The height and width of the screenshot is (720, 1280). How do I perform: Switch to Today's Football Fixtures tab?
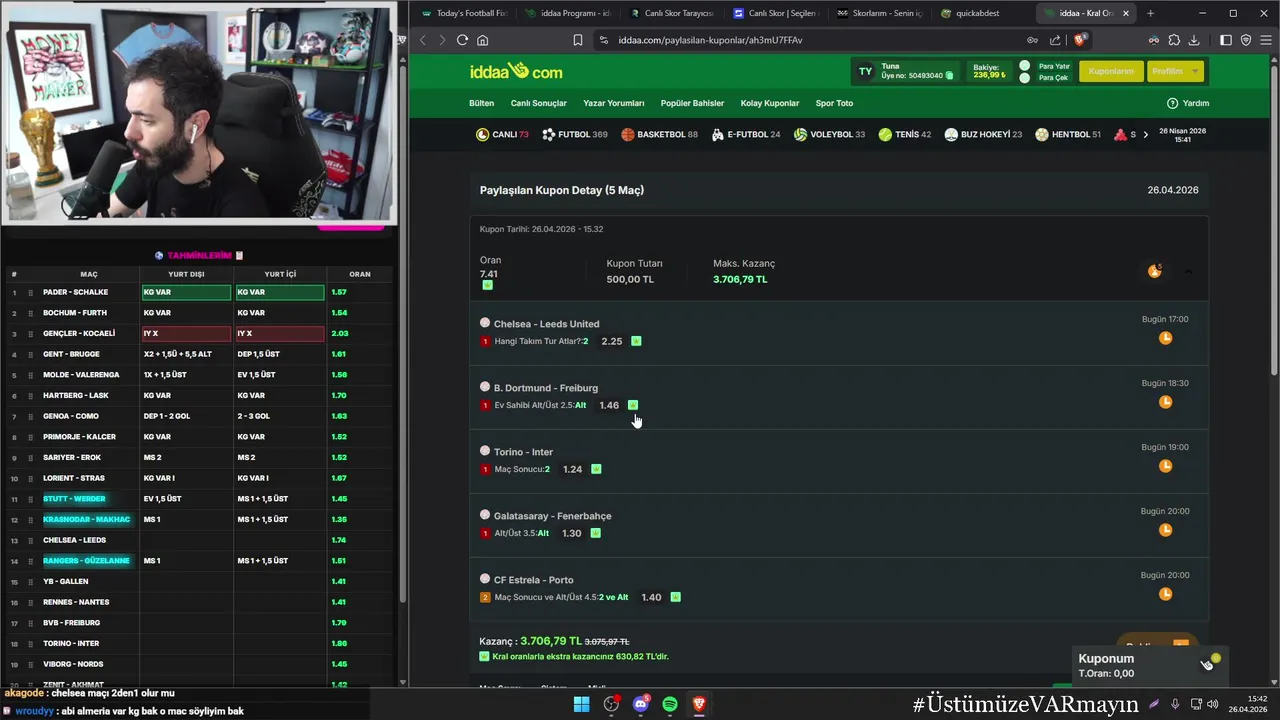pyautogui.click(x=464, y=13)
